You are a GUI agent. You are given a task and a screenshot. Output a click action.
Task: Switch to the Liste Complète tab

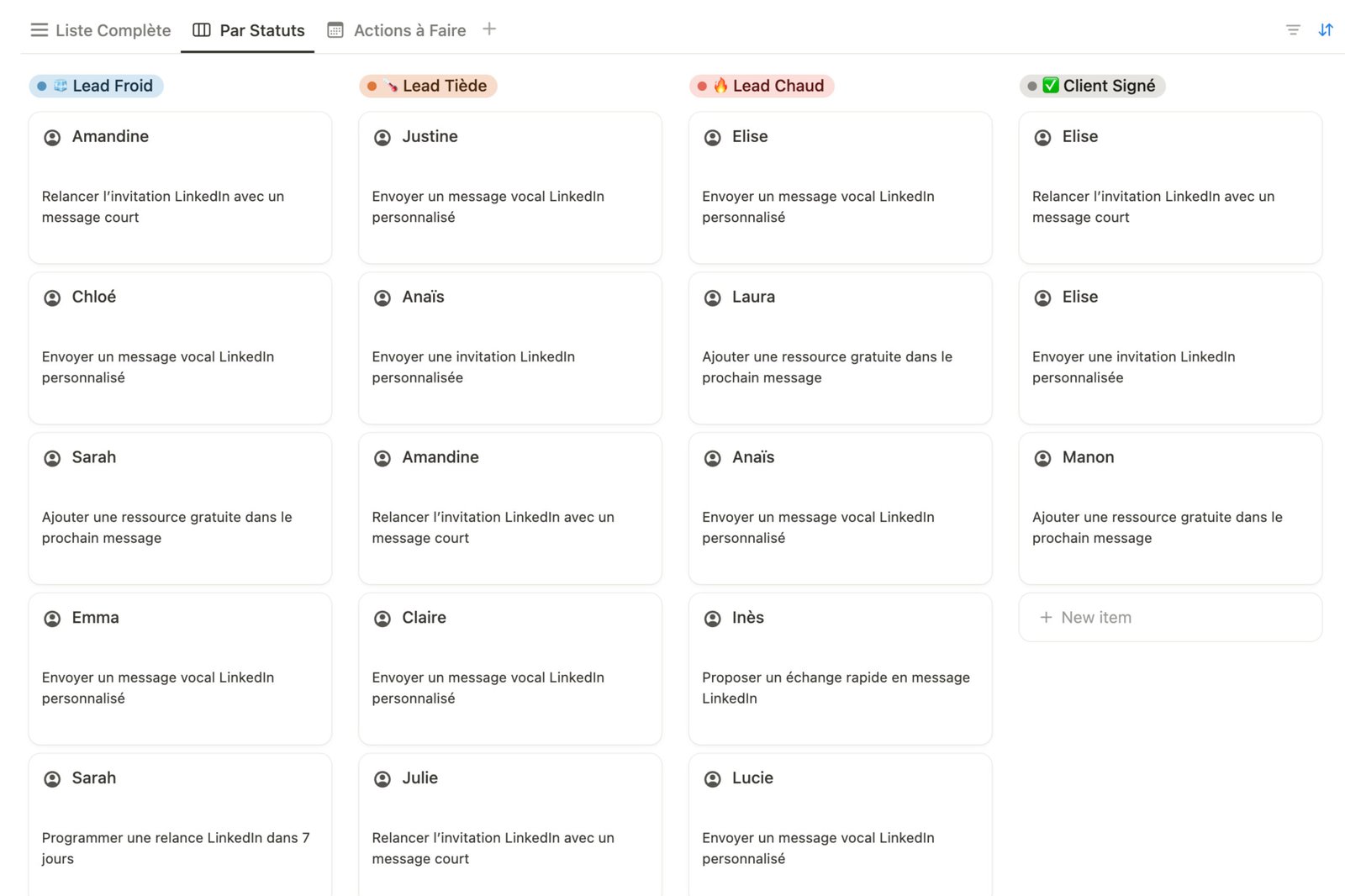101,30
